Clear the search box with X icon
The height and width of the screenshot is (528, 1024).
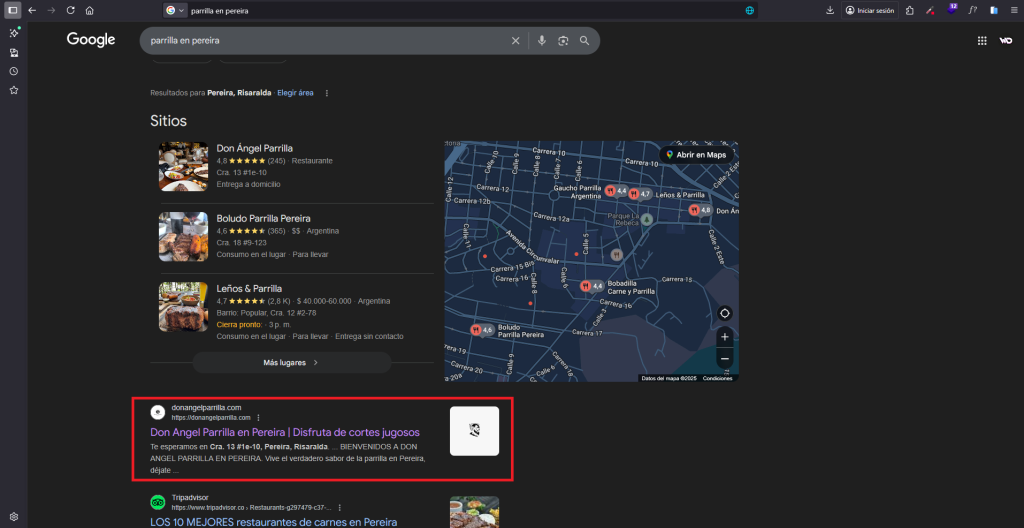point(515,41)
